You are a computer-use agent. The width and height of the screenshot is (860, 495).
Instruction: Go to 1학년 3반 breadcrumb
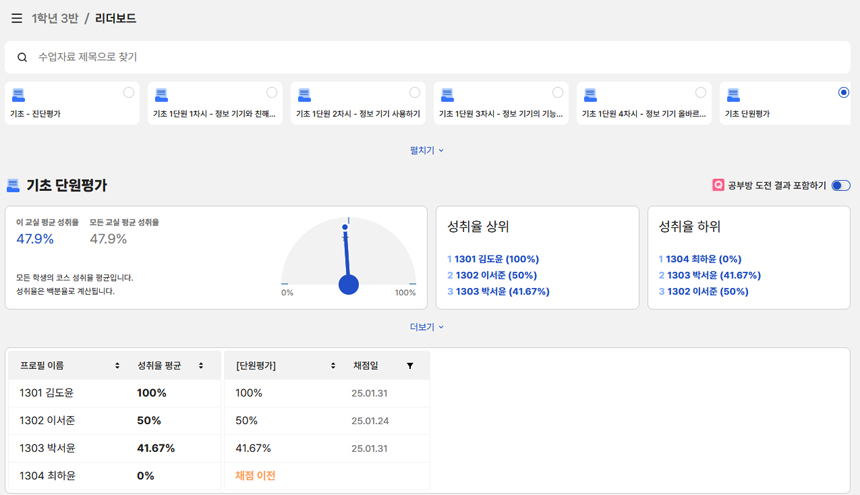(x=54, y=18)
